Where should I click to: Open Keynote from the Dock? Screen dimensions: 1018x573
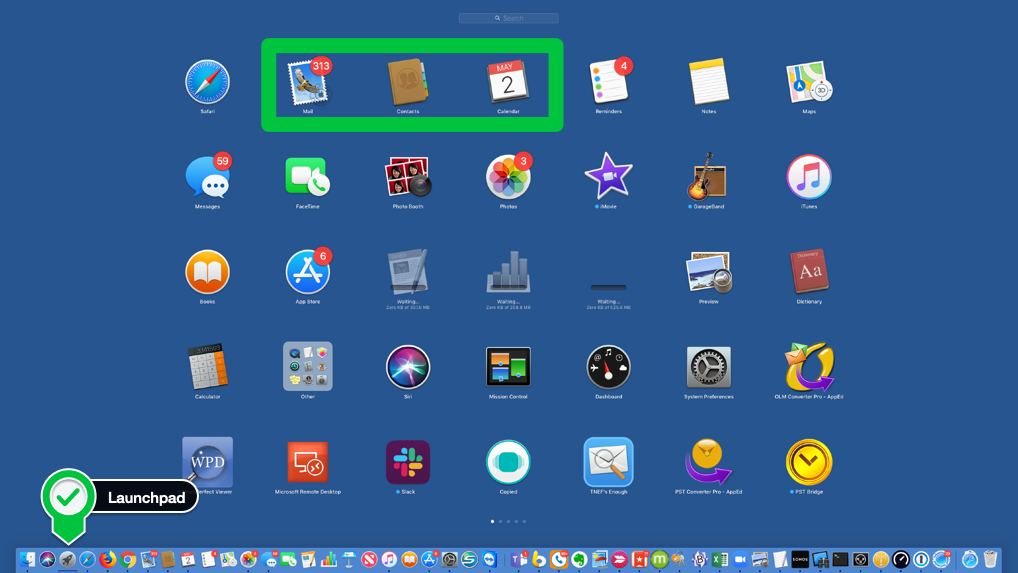(x=349, y=559)
